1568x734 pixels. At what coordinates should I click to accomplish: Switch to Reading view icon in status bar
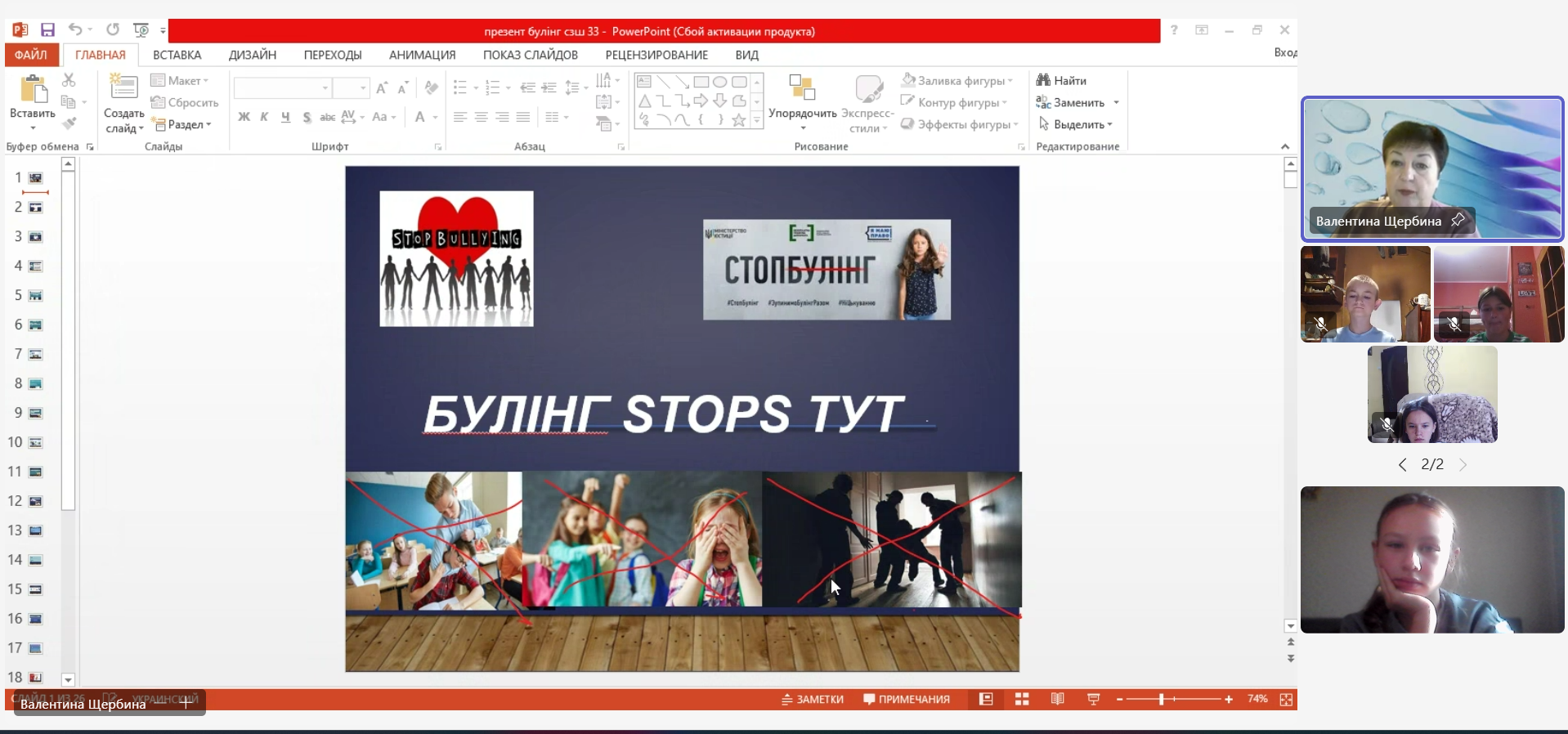[1057, 699]
